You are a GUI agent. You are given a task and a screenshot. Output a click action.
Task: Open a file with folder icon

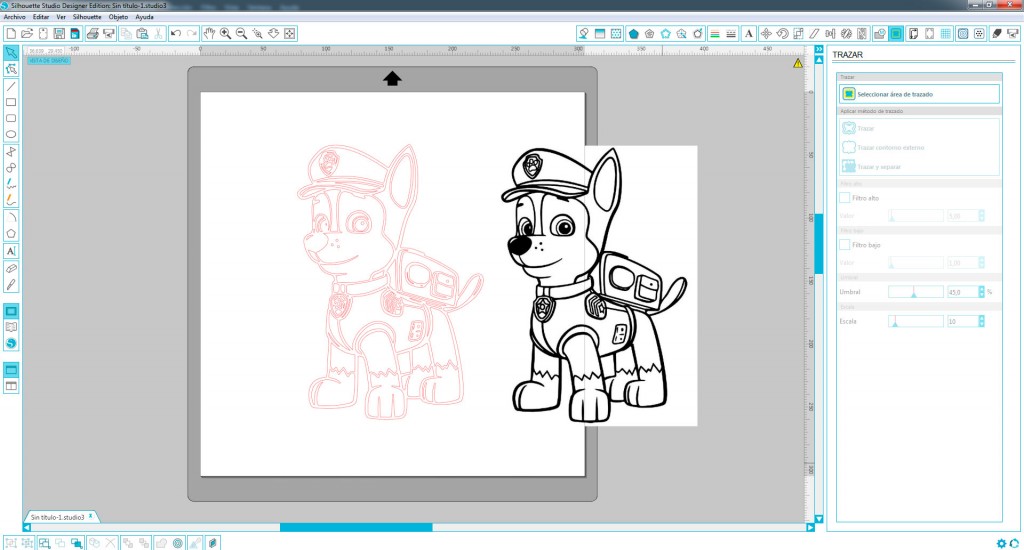[27, 33]
